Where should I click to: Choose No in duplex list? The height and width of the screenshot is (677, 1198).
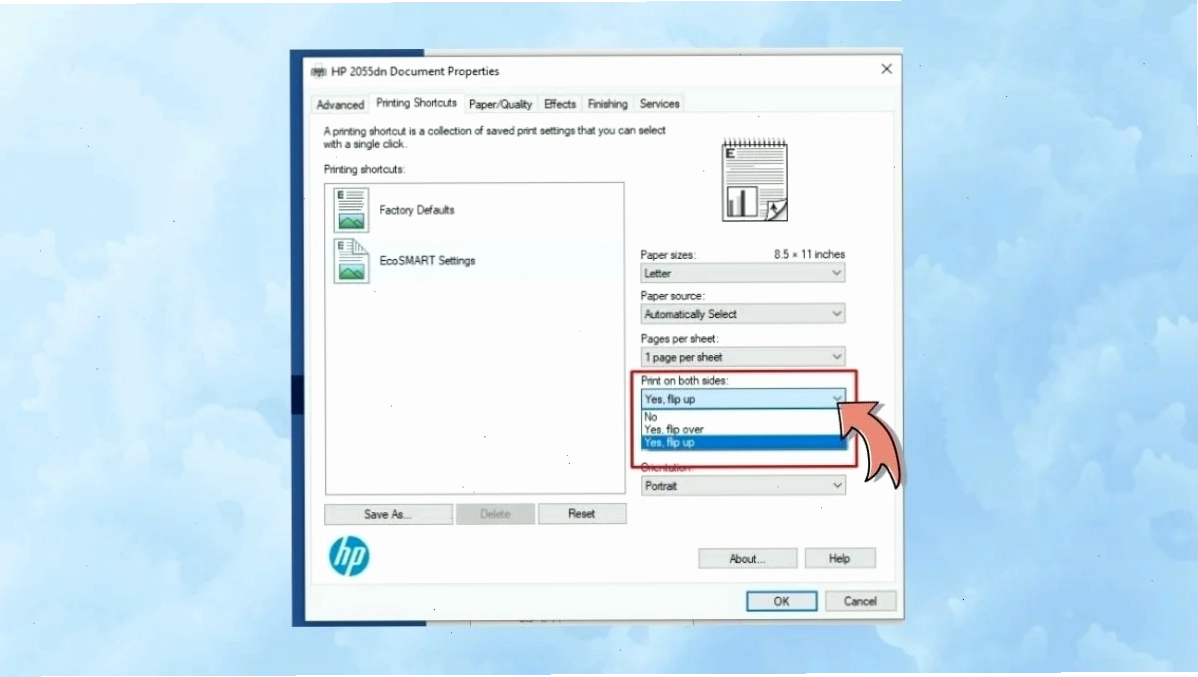pyautogui.click(x=743, y=416)
